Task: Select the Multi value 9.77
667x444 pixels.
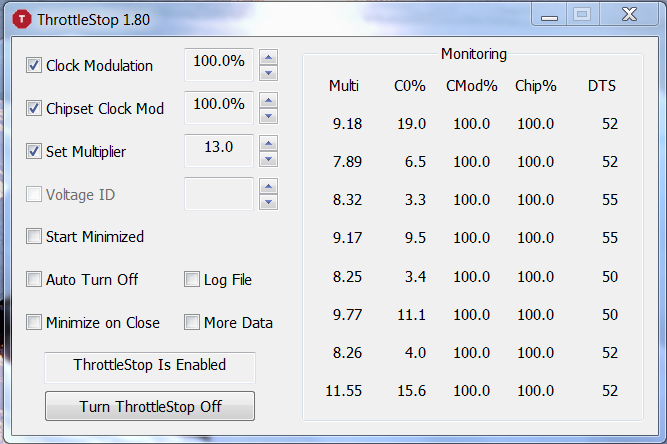Action: [347, 315]
